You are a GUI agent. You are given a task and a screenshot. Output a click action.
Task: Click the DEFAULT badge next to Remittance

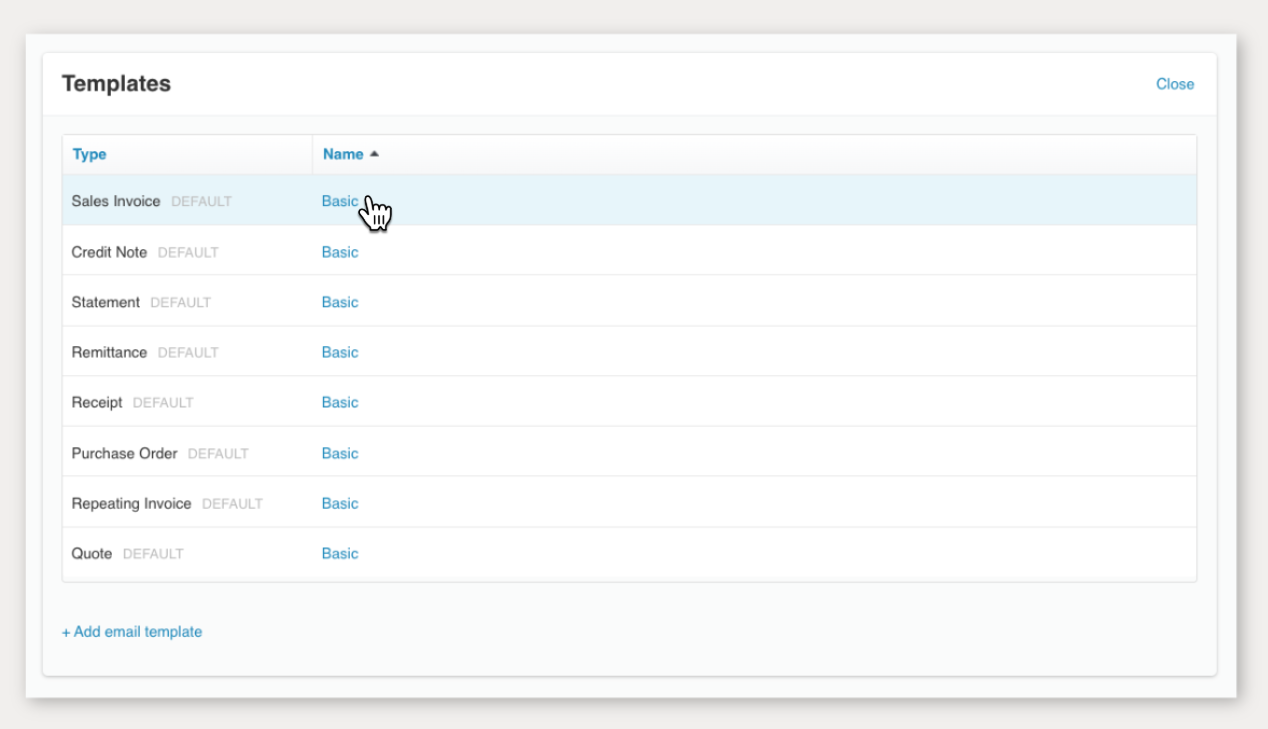click(188, 353)
